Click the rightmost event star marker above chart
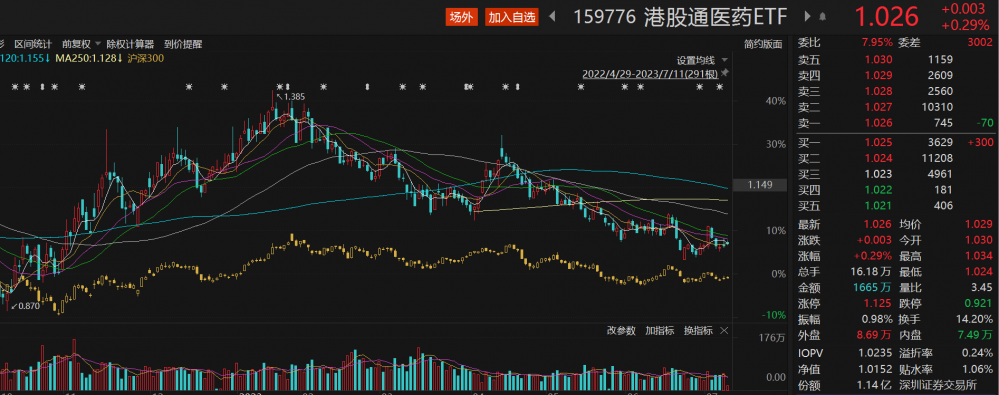The height and width of the screenshot is (395, 999). pos(719,87)
